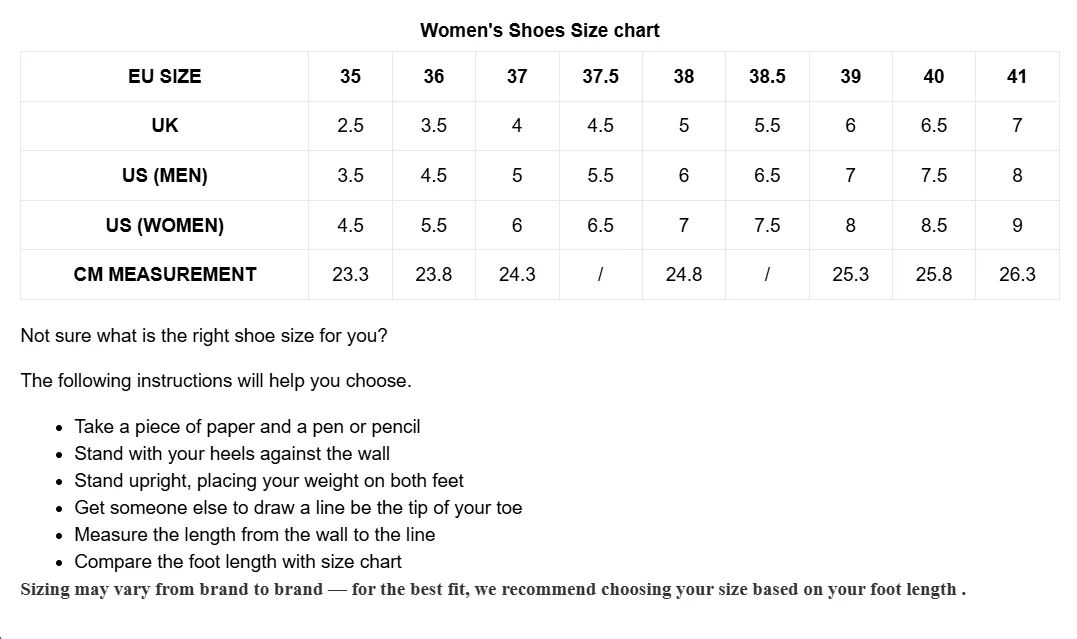
Task: Click the "Women's Shoes Size chart" title
Action: click(539, 30)
